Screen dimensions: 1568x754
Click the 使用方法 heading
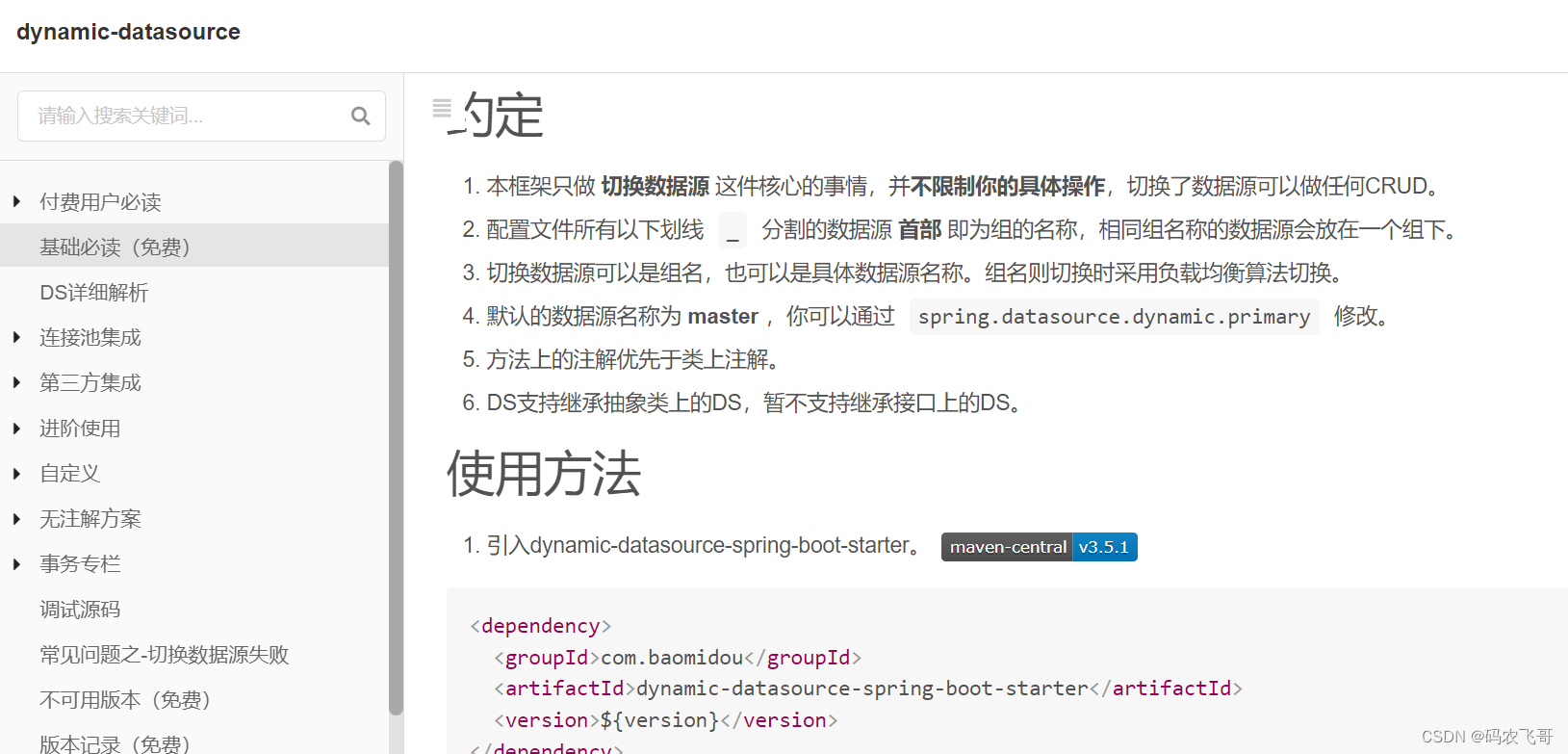click(544, 474)
